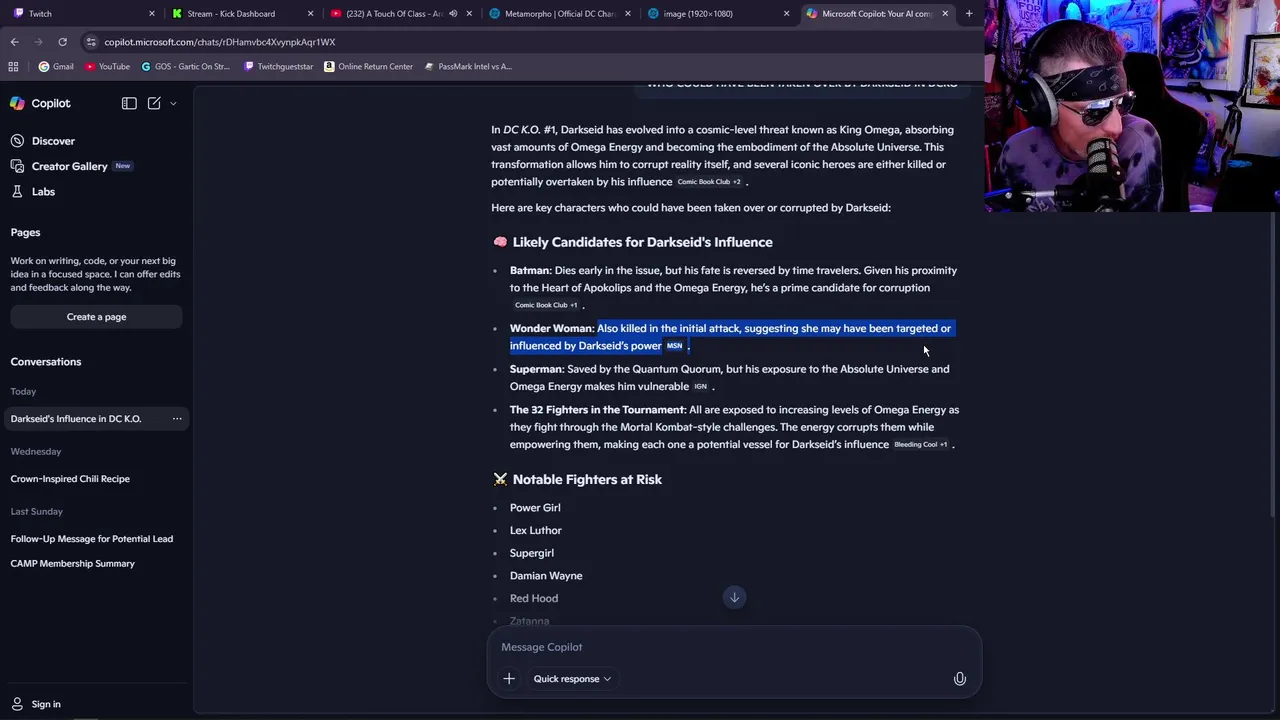The width and height of the screenshot is (1280, 720).
Task: Click the Copilot logo icon in sidebar
Action: tap(17, 103)
